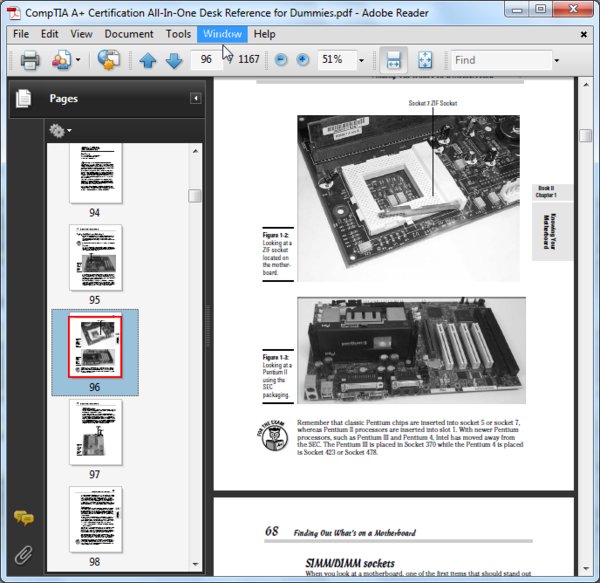Click the page number field showing 96
The width and height of the screenshot is (600, 583).
tap(207, 60)
